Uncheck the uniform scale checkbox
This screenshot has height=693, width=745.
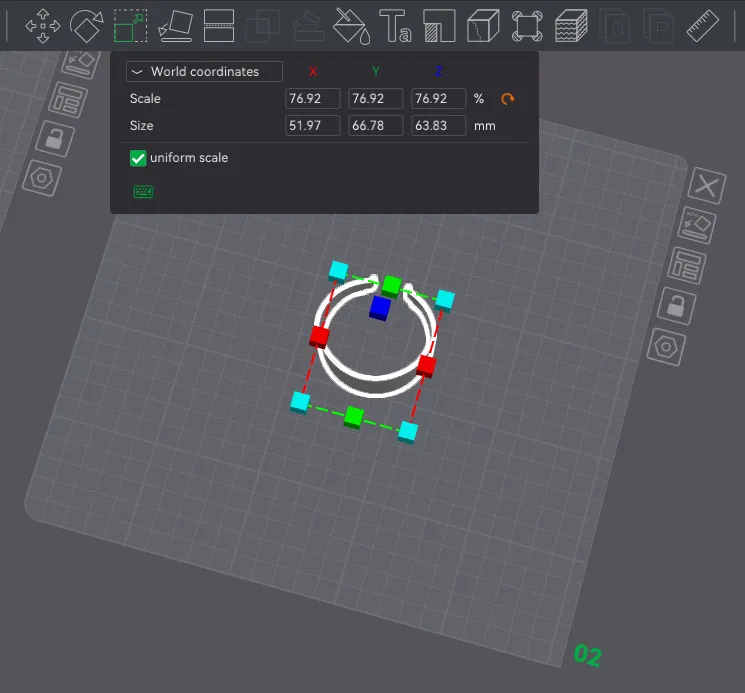[138, 158]
